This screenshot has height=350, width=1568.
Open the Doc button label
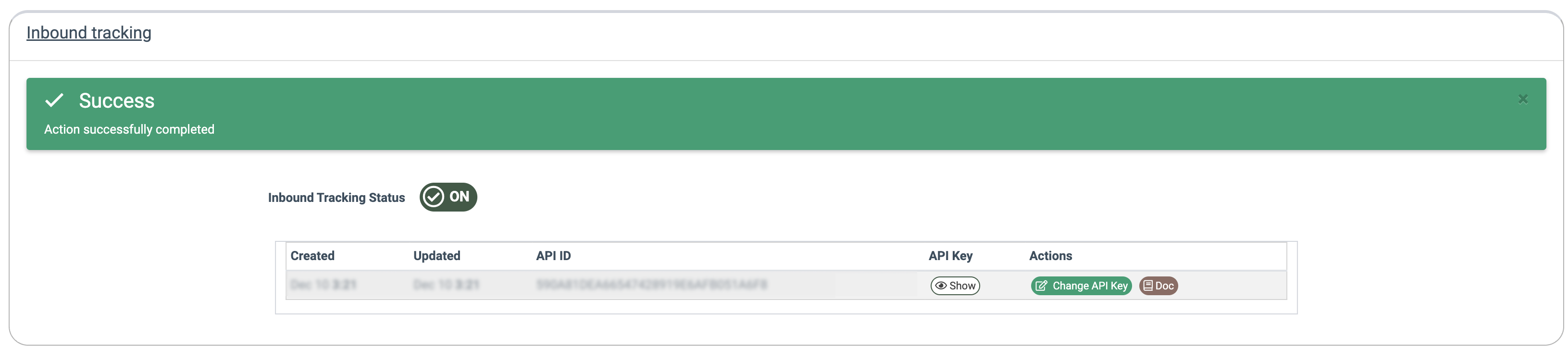tap(1164, 286)
